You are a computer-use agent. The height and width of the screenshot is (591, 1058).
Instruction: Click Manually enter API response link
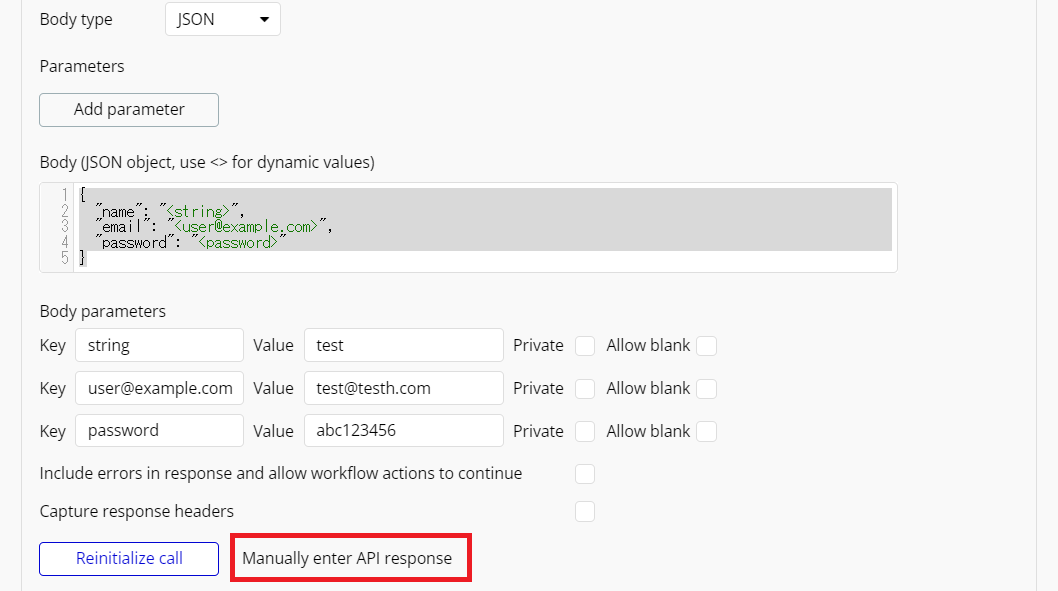click(x=347, y=559)
